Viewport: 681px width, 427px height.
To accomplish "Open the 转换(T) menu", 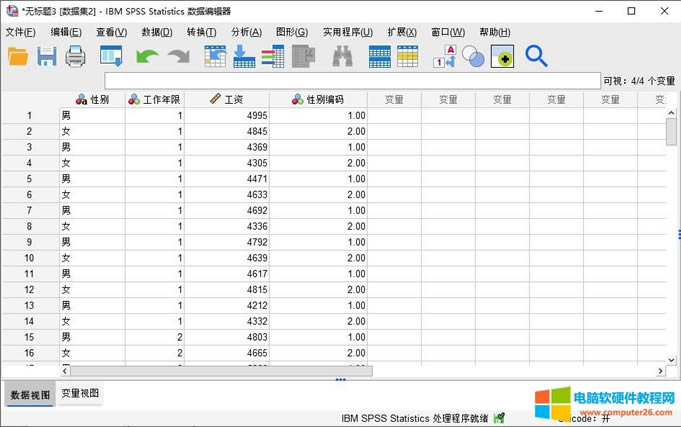I will coord(201,32).
